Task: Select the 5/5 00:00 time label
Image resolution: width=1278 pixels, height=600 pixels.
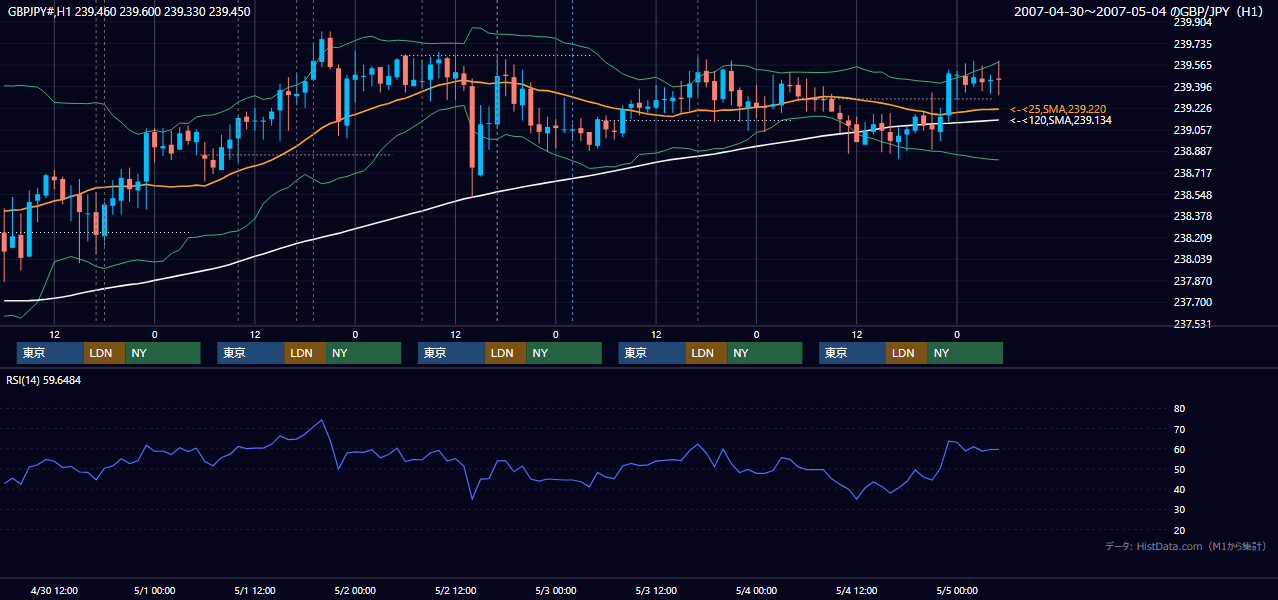Action: tap(957, 591)
